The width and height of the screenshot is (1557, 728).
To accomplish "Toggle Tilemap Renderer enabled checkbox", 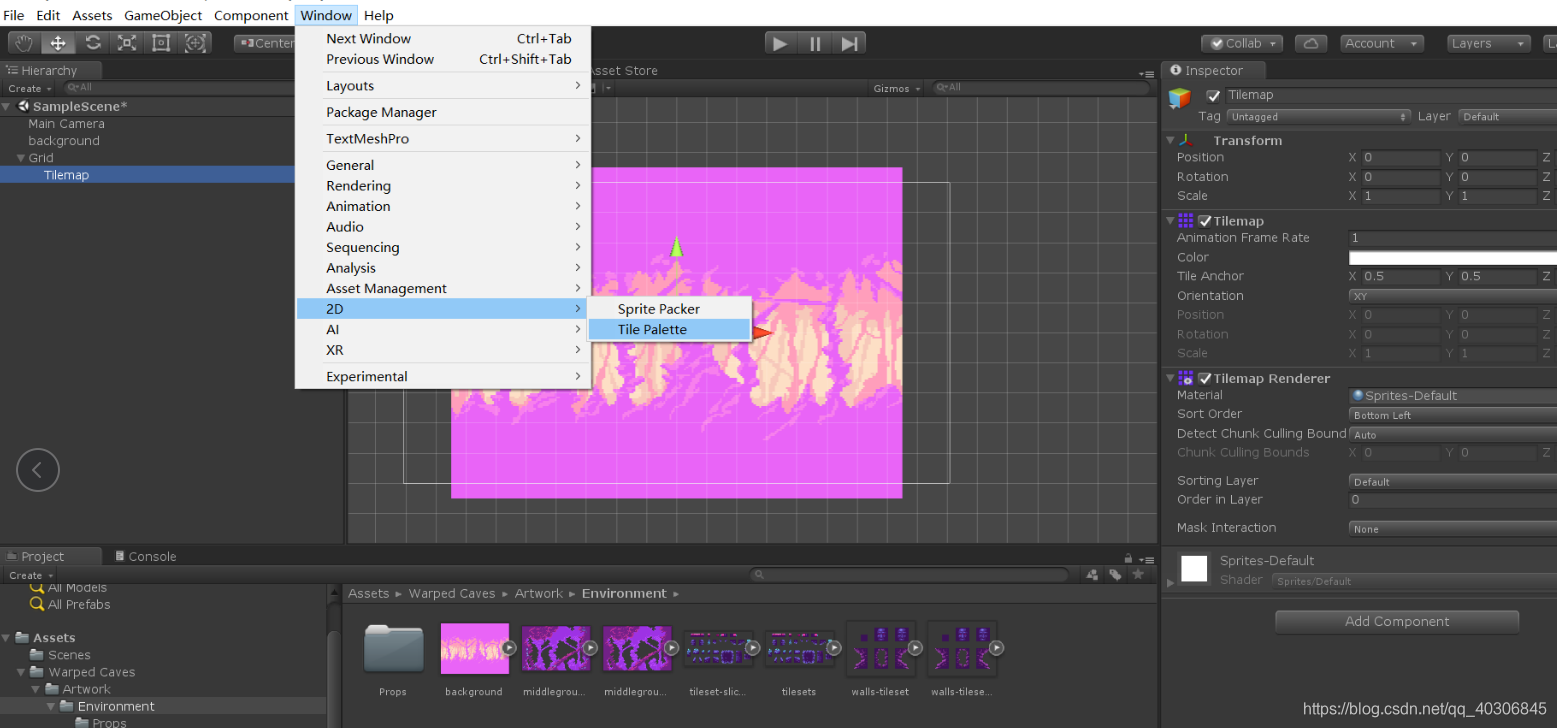I will coord(1205,378).
